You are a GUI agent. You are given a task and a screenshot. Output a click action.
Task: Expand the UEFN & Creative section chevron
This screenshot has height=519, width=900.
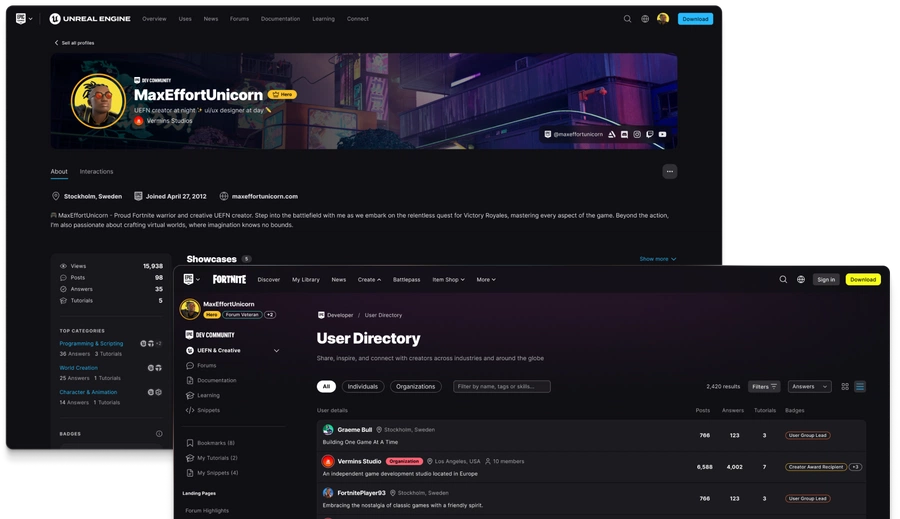point(276,351)
